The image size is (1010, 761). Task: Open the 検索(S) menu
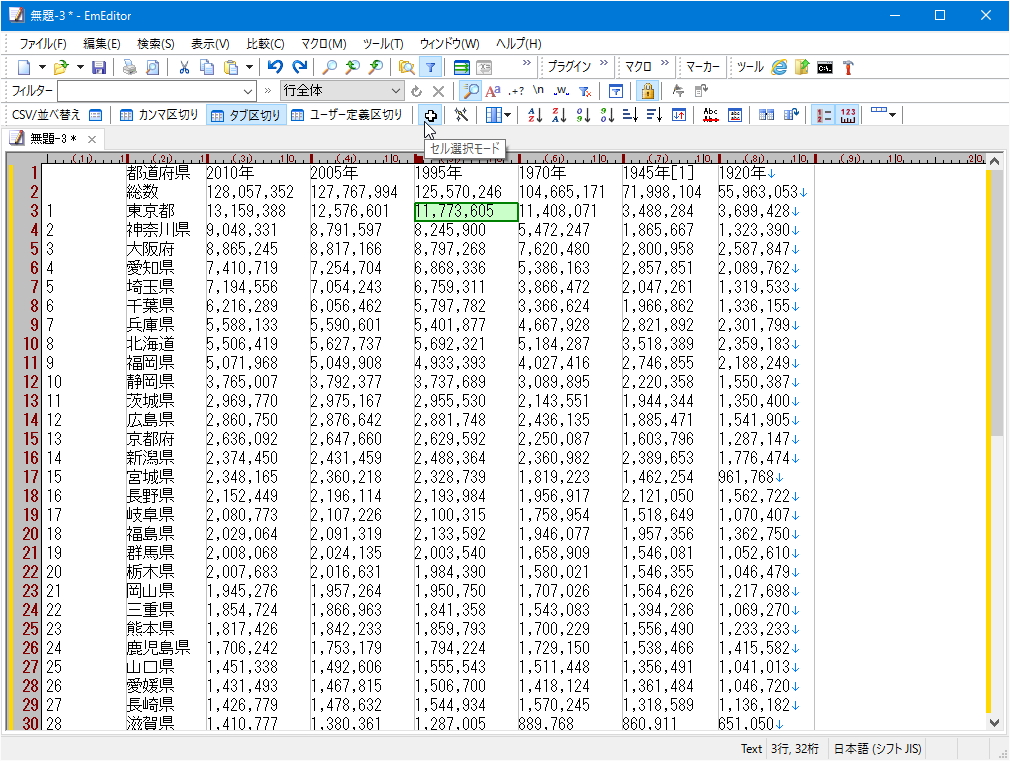point(155,44)
